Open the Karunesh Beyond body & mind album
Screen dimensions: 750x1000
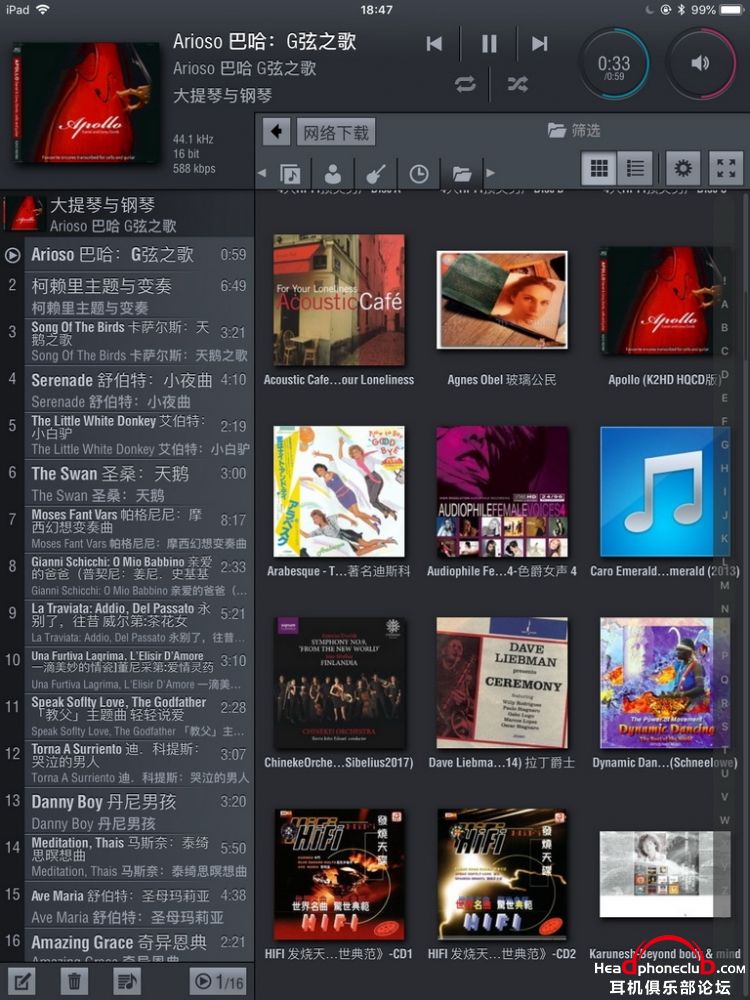click(x=663, y=874)
